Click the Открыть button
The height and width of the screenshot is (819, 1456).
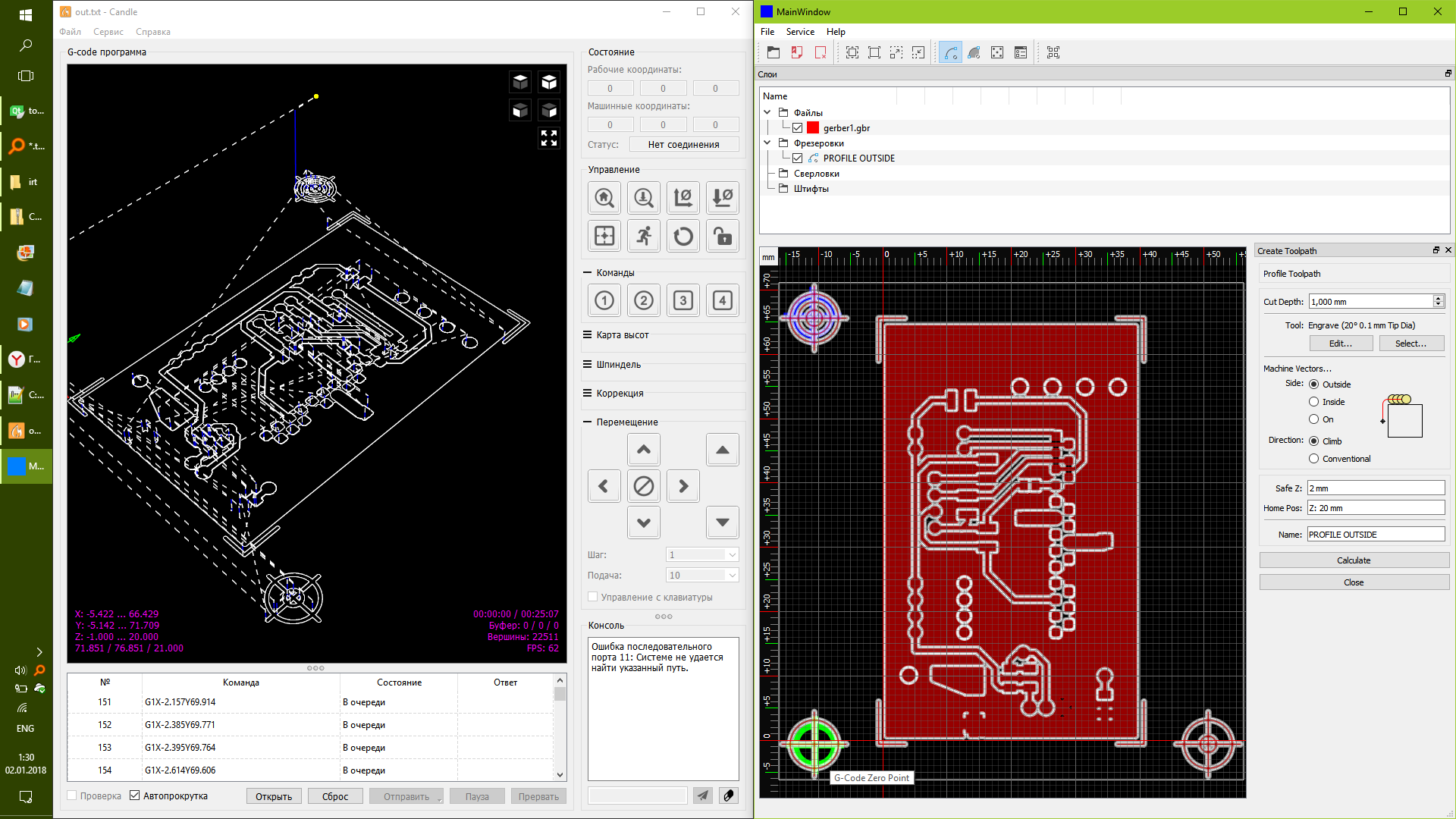tap(274, 796)
